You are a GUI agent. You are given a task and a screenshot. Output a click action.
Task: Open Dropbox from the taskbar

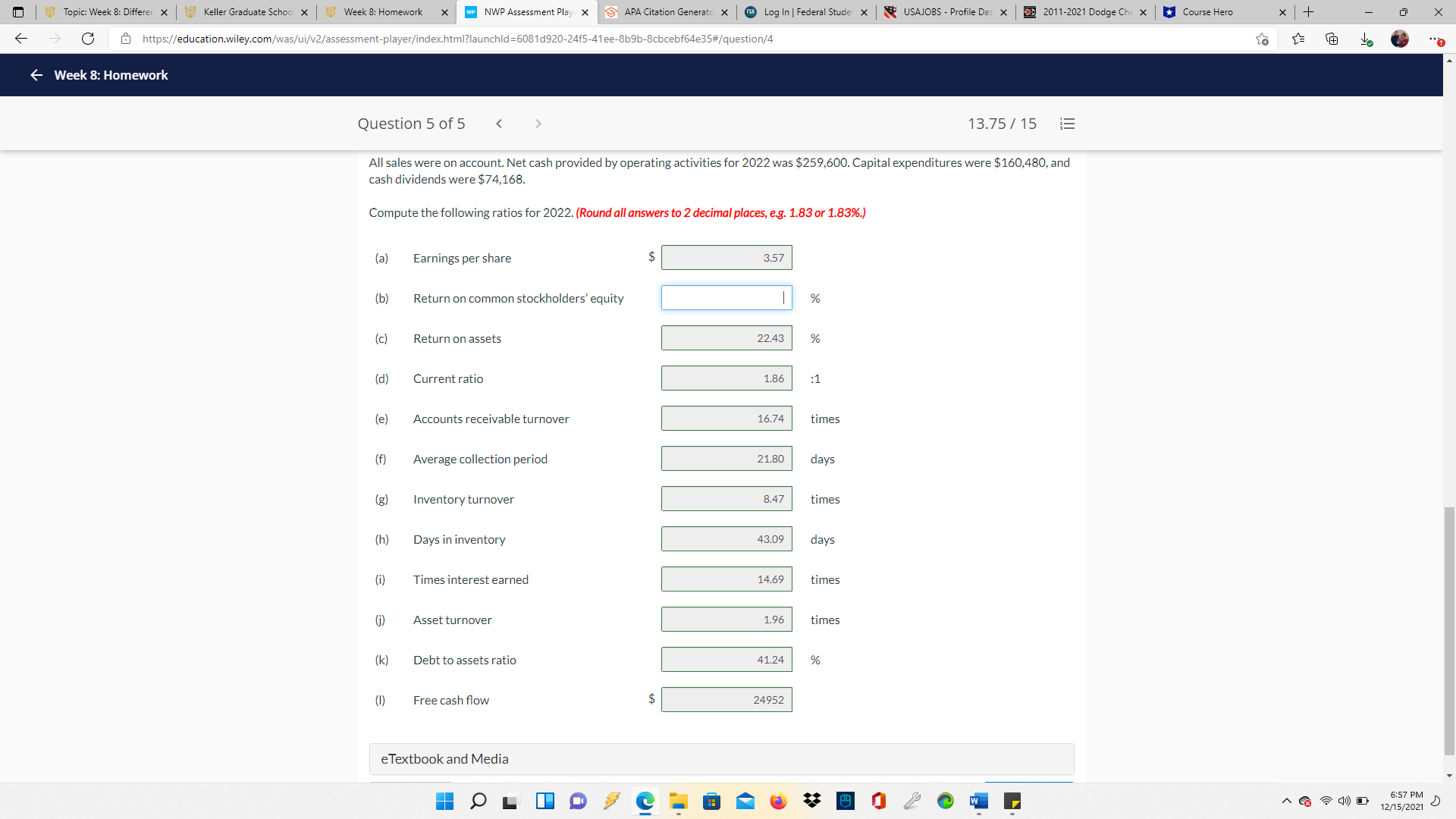click(x=812, y=801)
